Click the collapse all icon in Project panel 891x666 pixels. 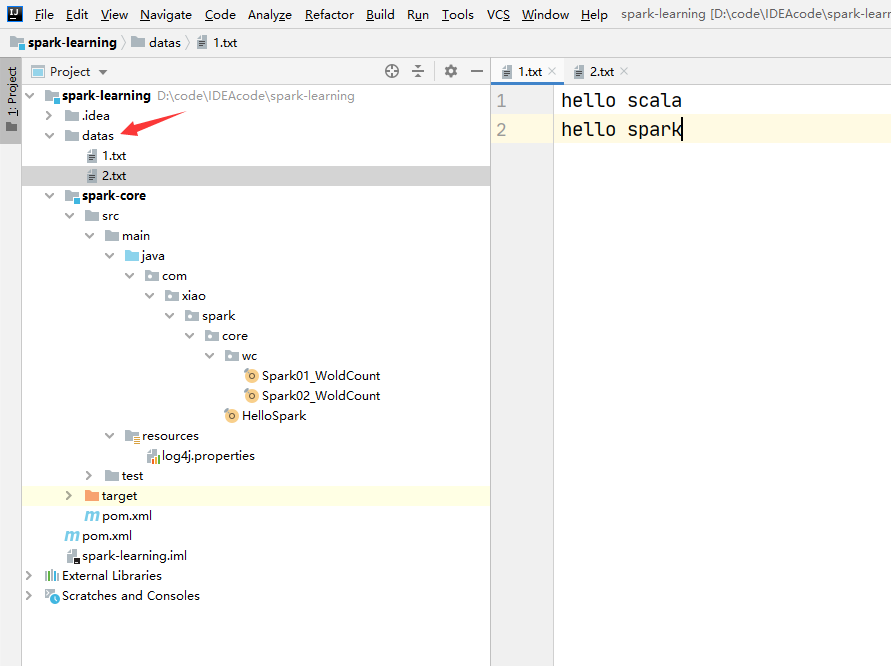click(418, 71)
